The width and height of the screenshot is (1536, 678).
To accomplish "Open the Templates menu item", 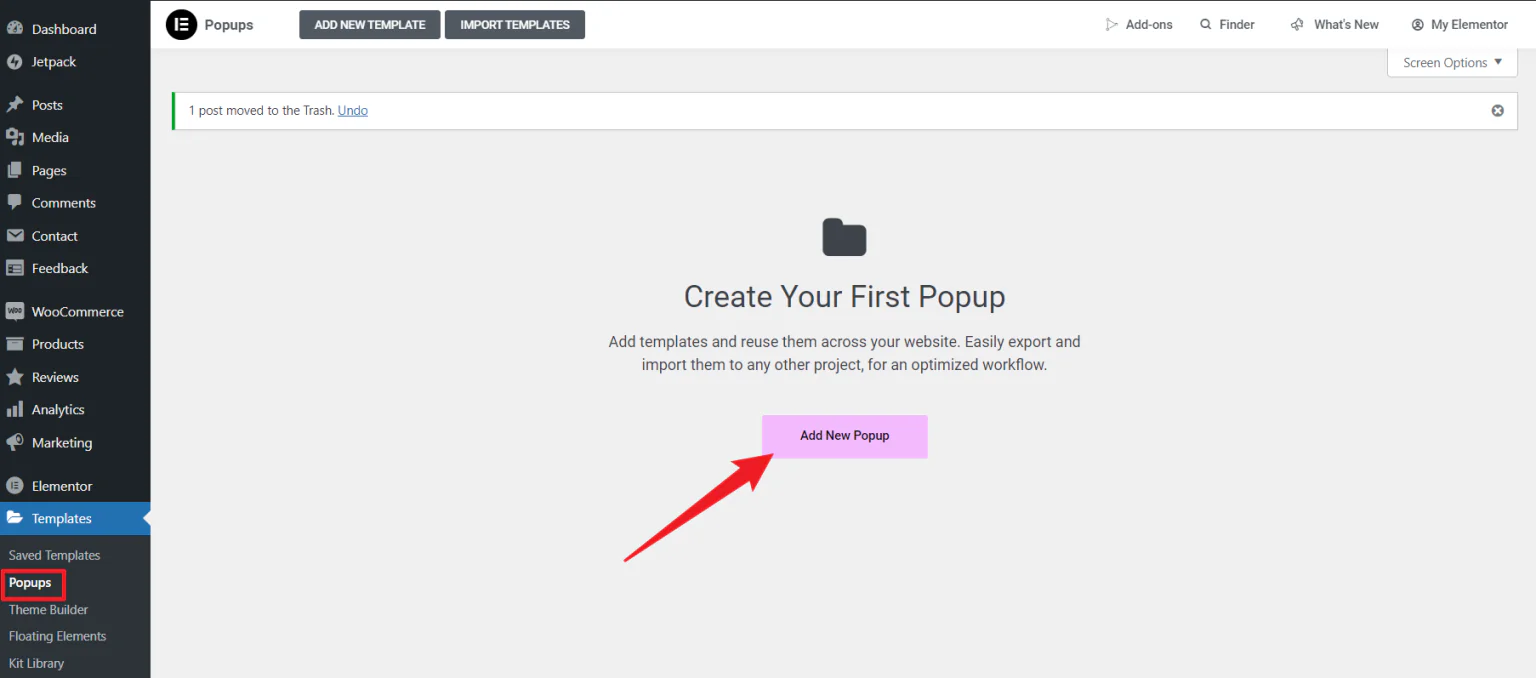I will 75,518.
